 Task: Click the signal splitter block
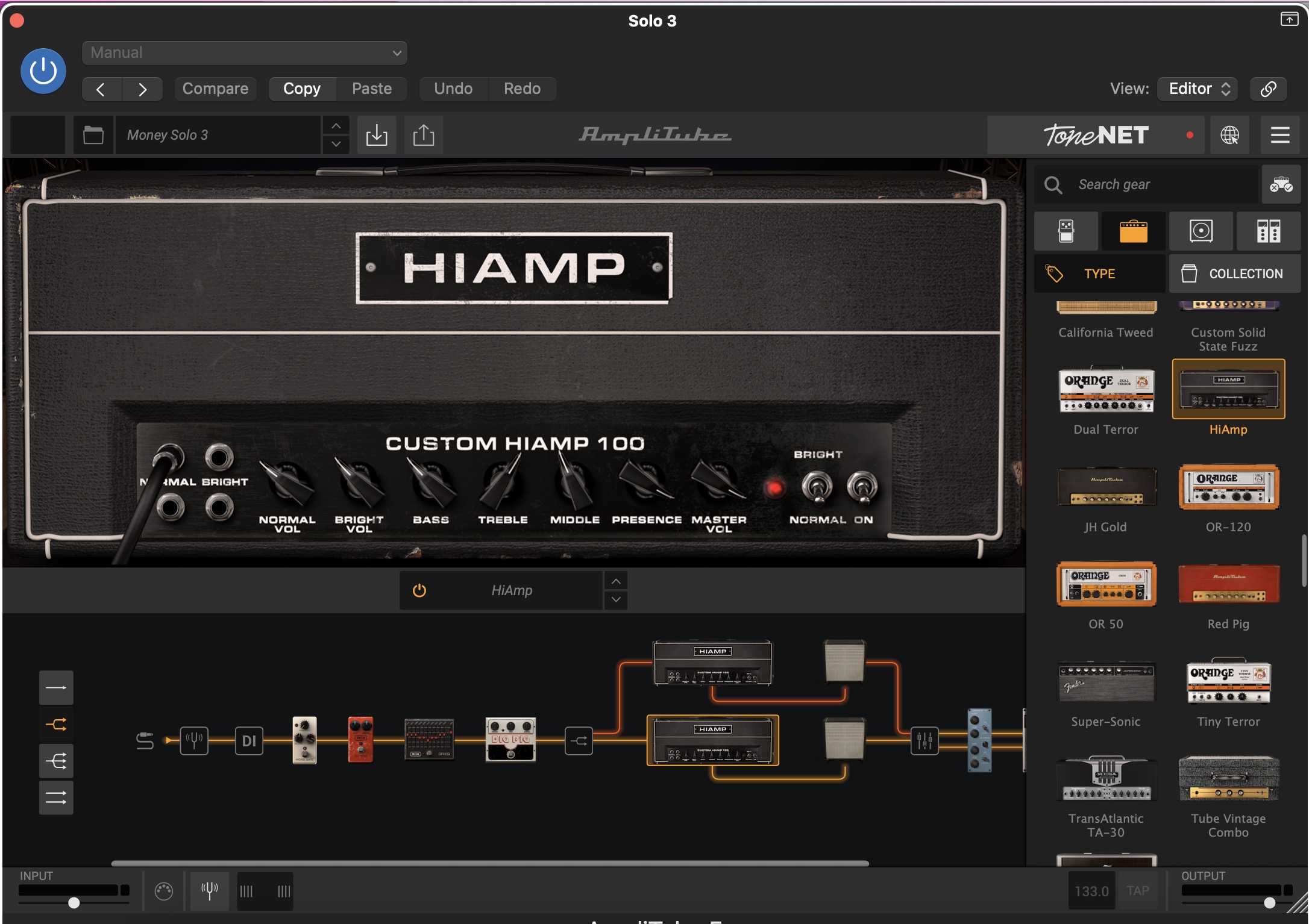point(579,740)
